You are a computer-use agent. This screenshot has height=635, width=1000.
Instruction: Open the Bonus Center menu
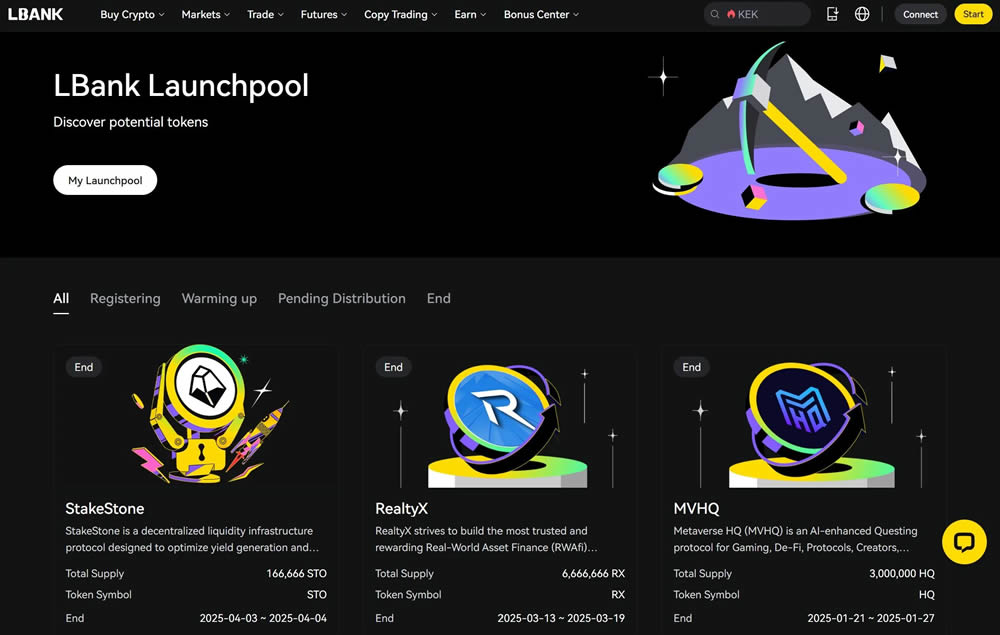[541, 15]
